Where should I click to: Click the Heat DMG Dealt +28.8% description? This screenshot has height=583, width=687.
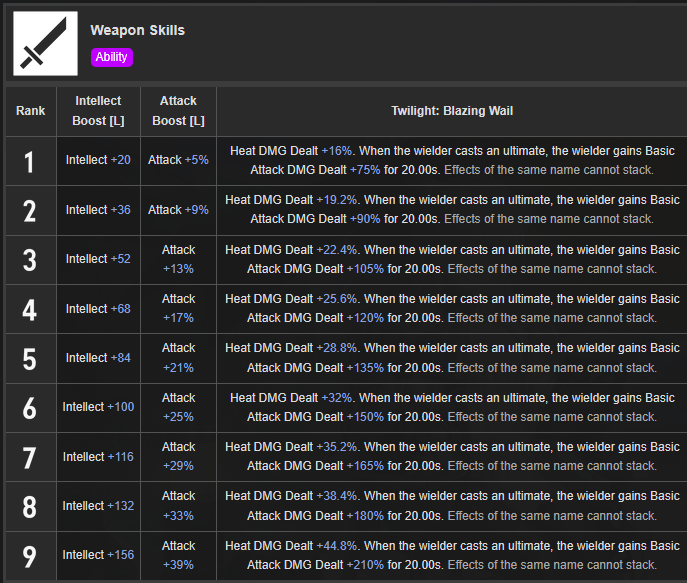tap(452, 358)
